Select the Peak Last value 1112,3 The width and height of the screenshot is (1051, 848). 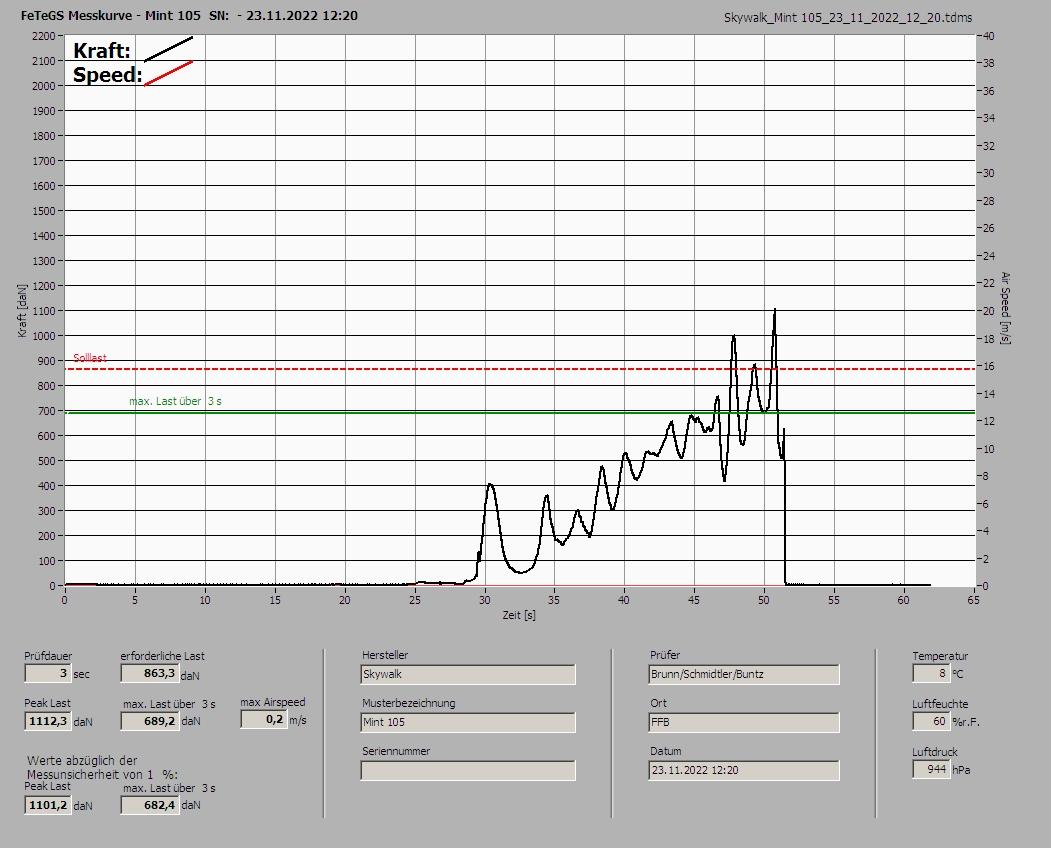pyautogui.click(x=48, y=721)
